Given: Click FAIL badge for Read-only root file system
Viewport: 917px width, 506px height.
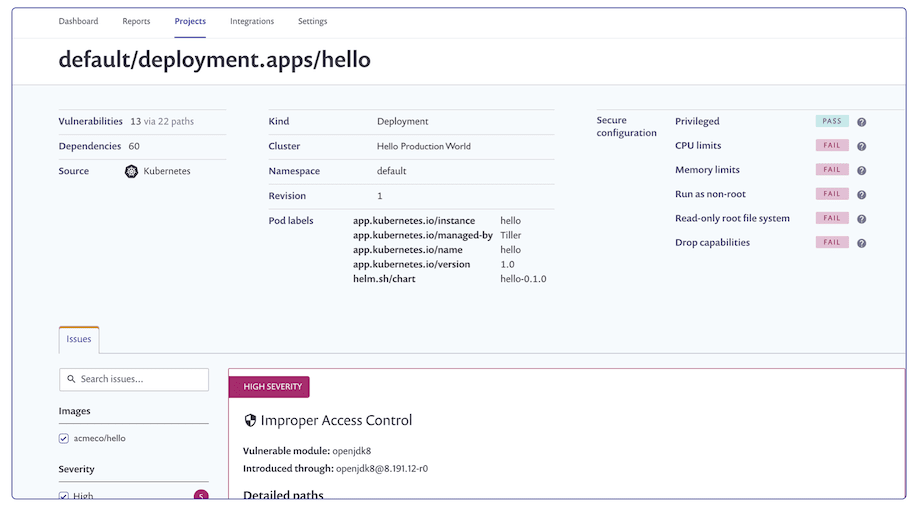Looking at the screenshot, I should (x=832, y=218).
